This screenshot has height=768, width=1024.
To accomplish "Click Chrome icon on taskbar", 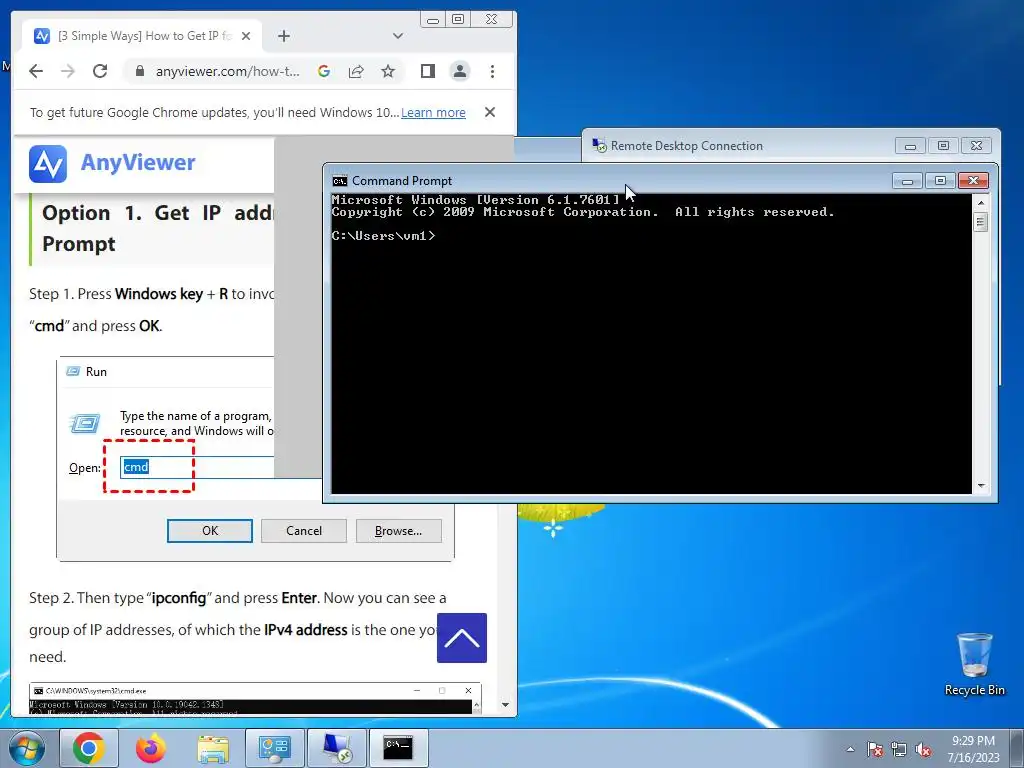I will coord(89,748).
